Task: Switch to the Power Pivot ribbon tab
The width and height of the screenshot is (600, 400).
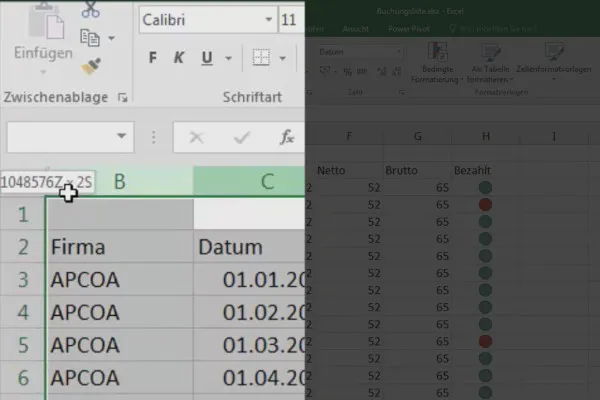Action: (409, 29)
